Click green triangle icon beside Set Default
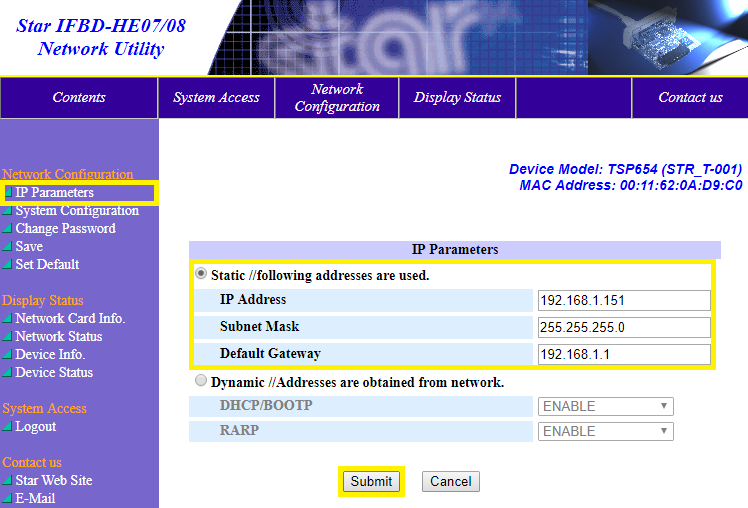The image size is (748, 508). click(7, 264)
